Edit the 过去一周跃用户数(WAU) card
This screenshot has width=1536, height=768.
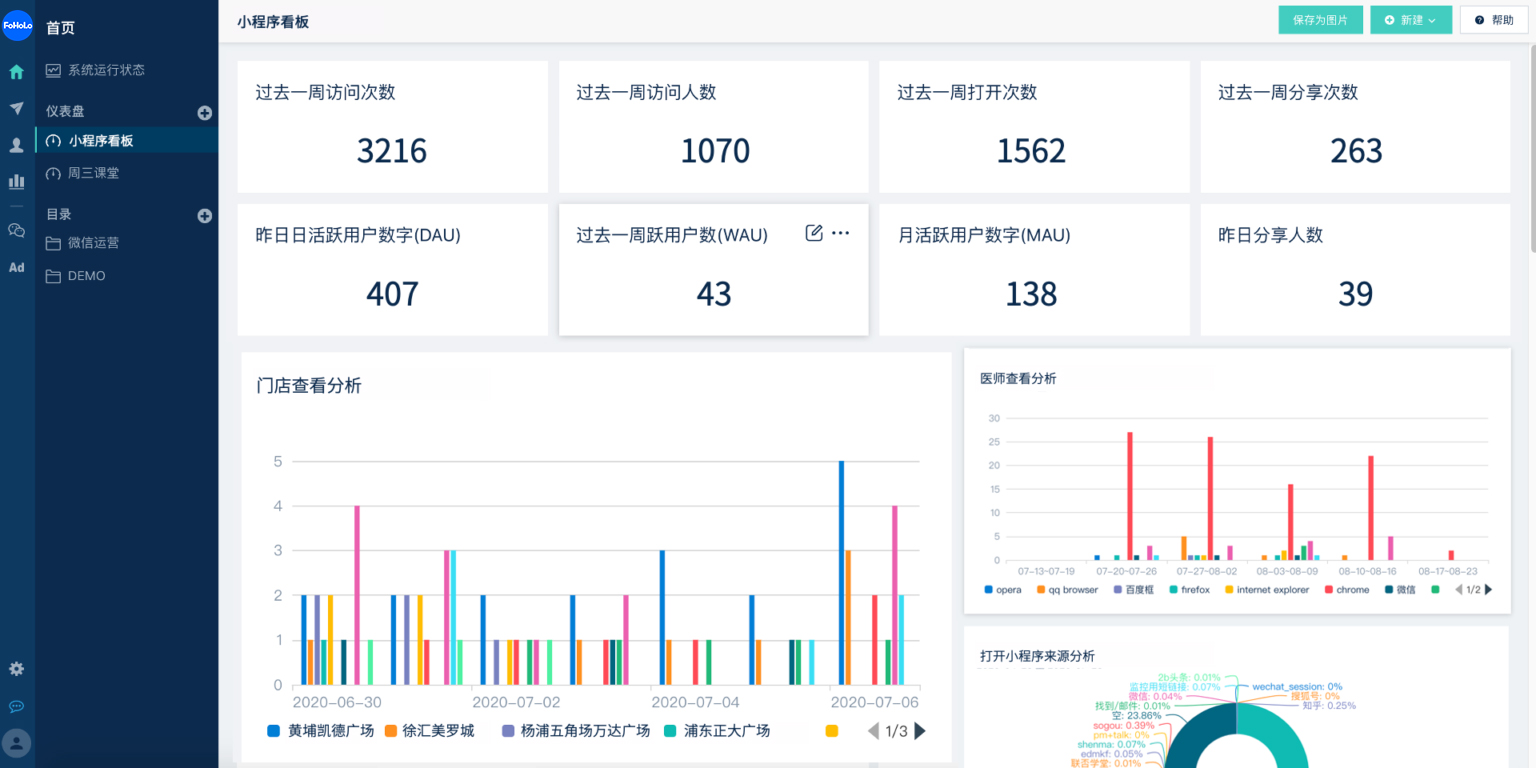click(814, 233)
